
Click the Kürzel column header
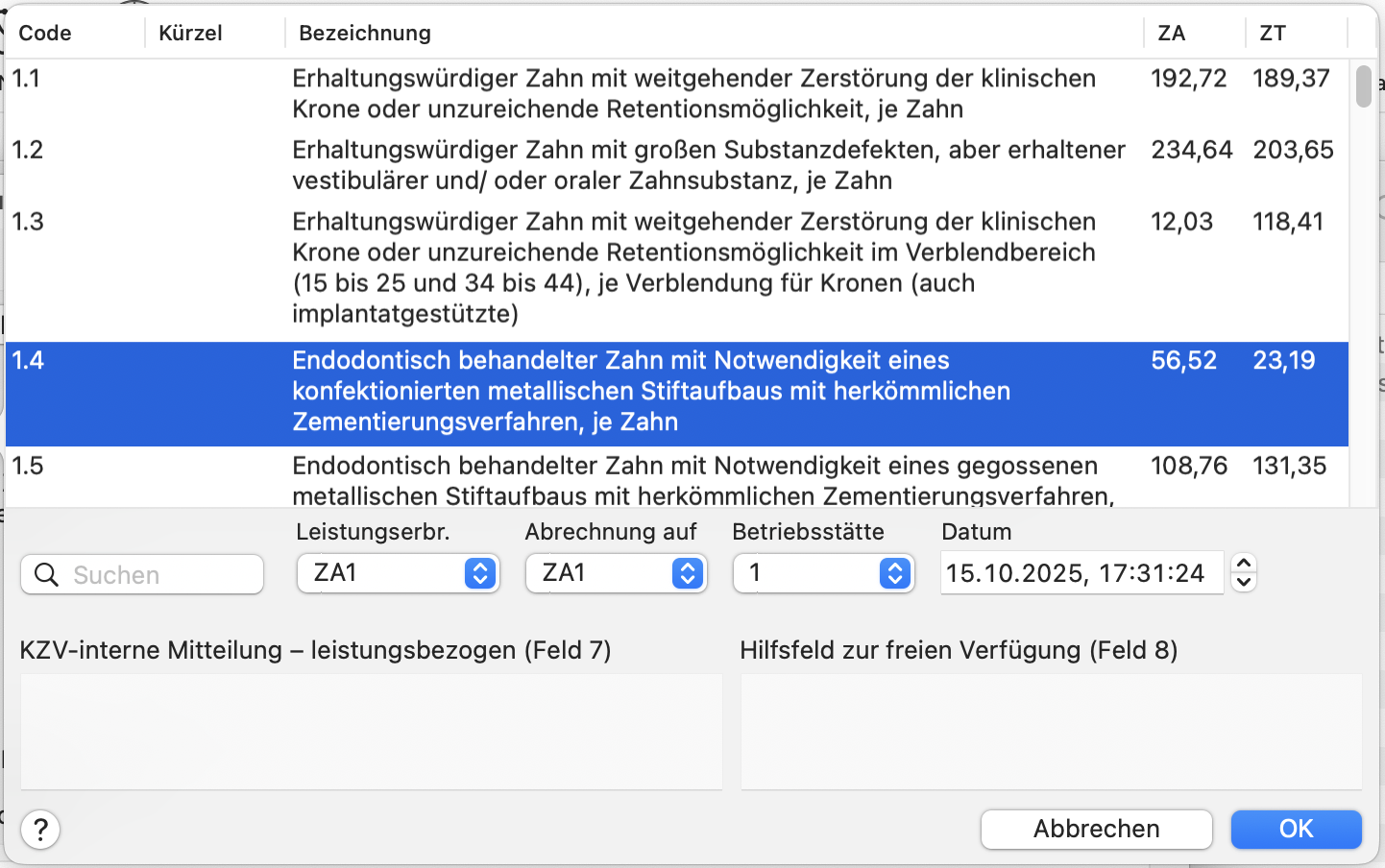tap(190, 33)
